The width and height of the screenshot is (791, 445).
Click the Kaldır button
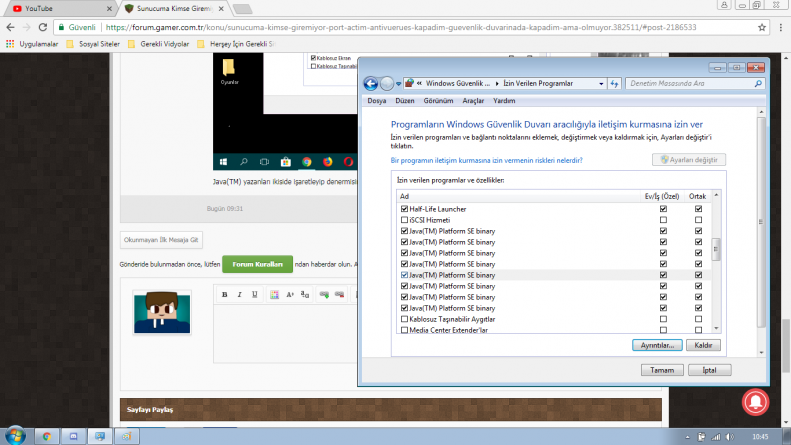(x=703, y=346)
